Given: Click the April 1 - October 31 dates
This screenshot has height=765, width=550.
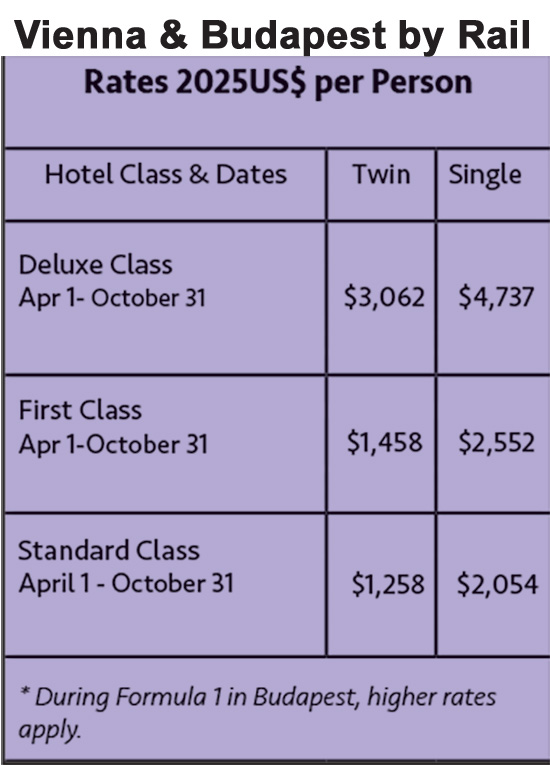Looking at the screenshot, I should [x=126, y=584].
